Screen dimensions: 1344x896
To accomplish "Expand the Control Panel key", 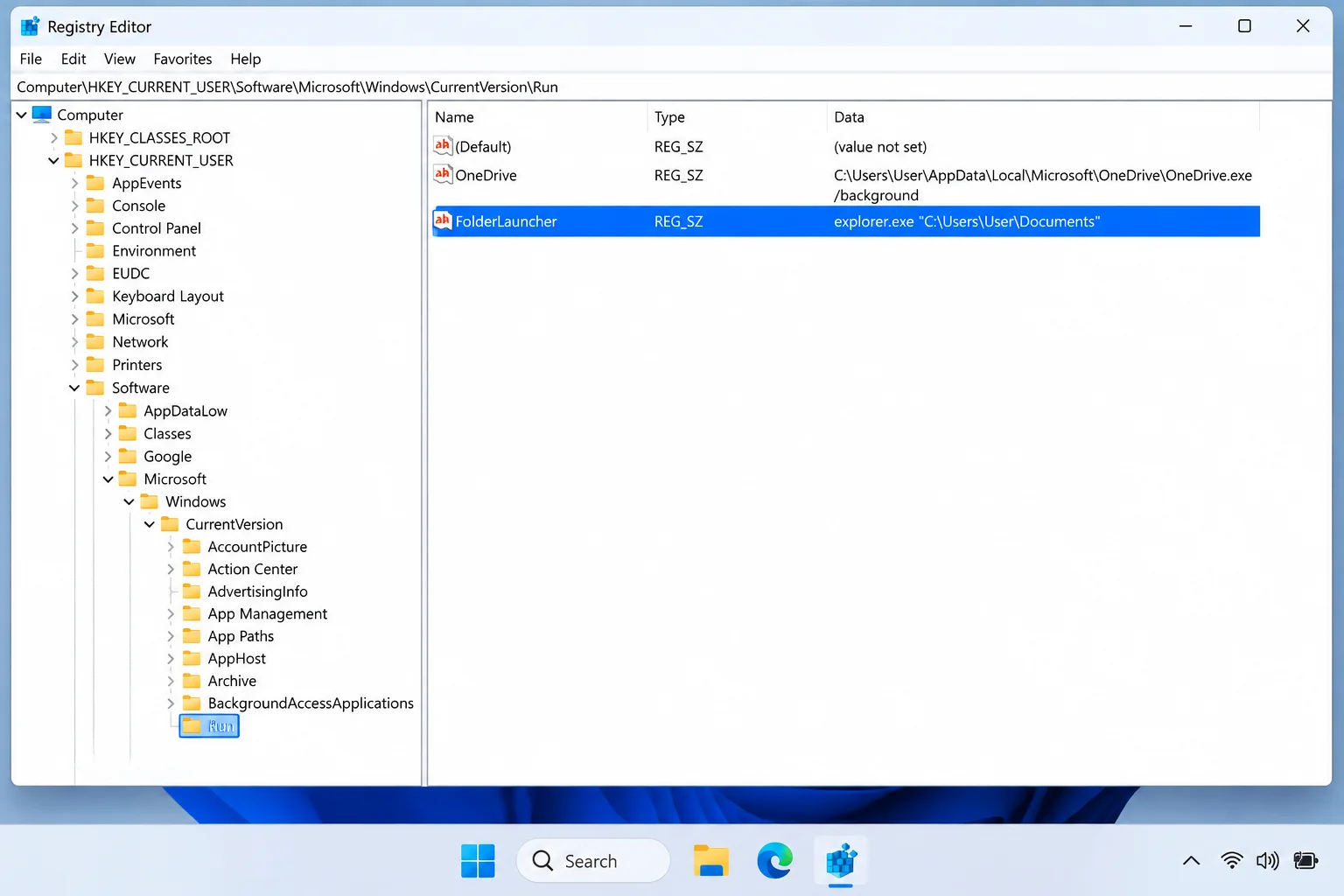I will pyautogui.click(x=74, y=228).
